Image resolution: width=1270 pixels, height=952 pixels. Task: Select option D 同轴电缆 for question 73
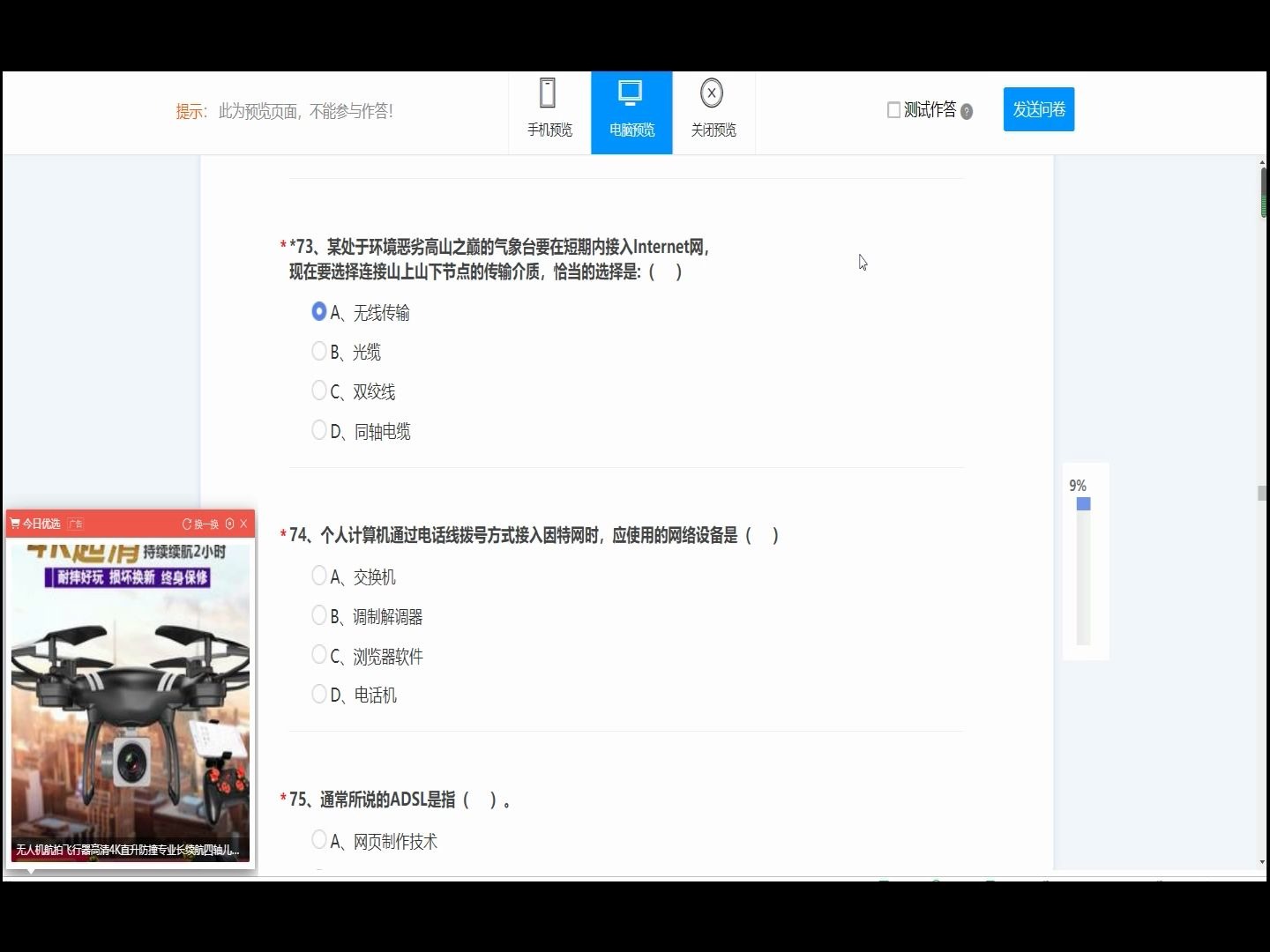pos(319,429)
